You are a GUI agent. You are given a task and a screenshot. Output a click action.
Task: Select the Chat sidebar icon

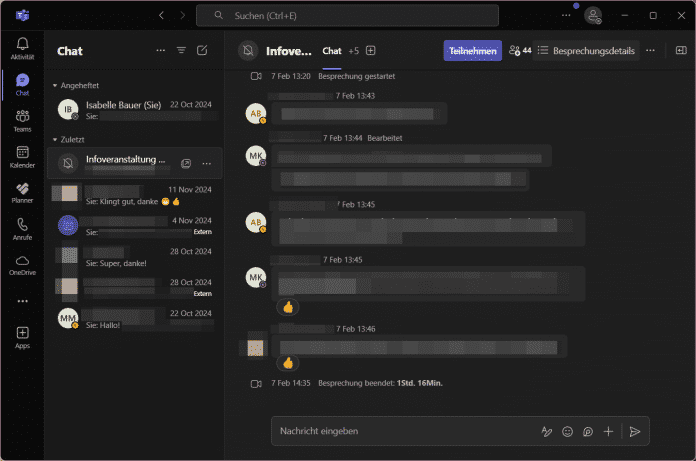click(x=22, y=85)
